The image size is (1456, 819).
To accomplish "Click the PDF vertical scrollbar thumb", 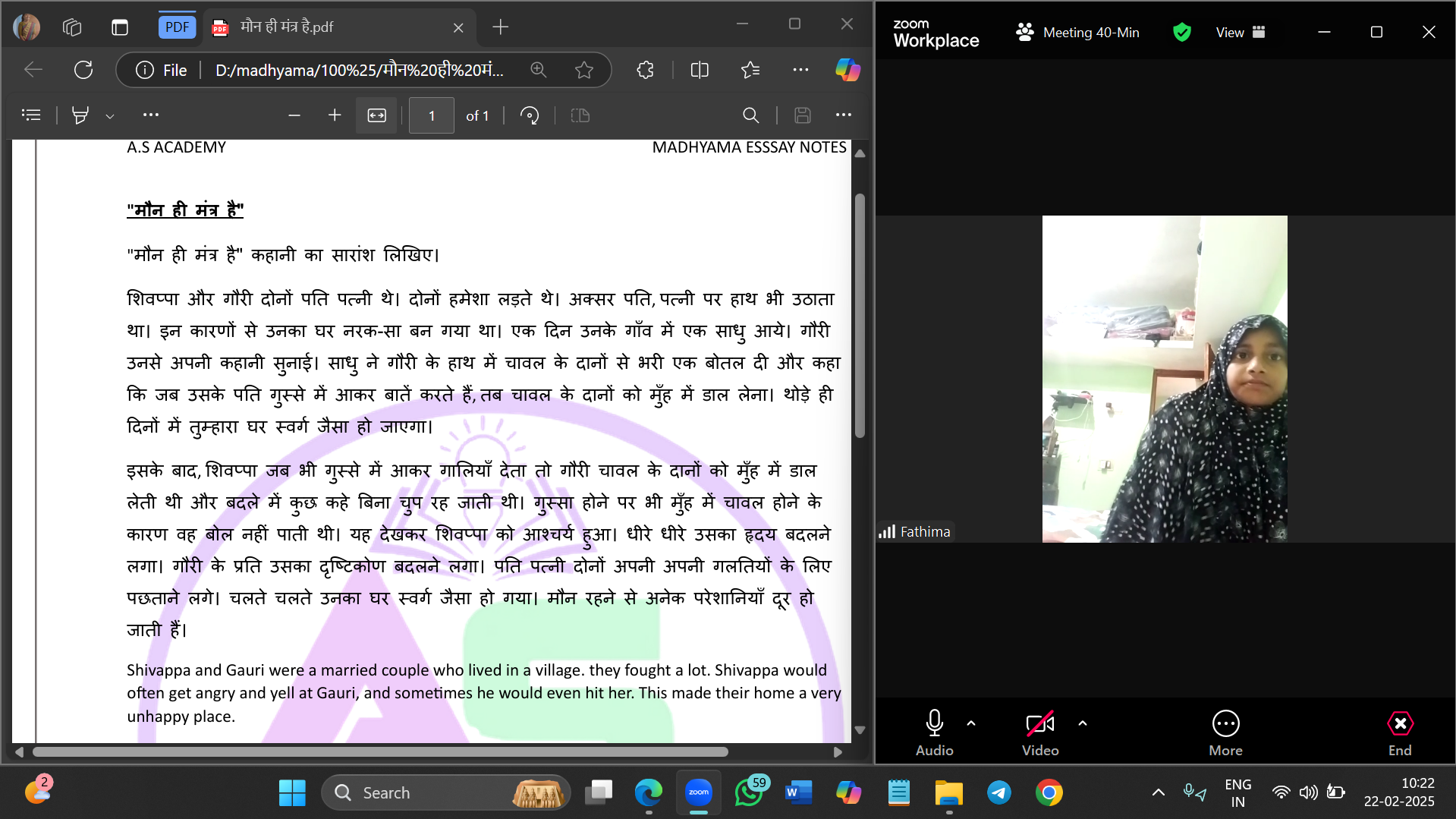I will click(x=860, y=315).
